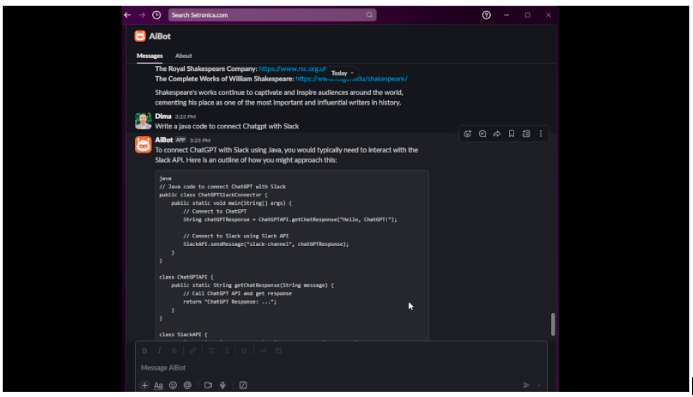Open the history clock icon
Image resolution: width=693 pixels, height=397 pixels.
pos(156,15)
